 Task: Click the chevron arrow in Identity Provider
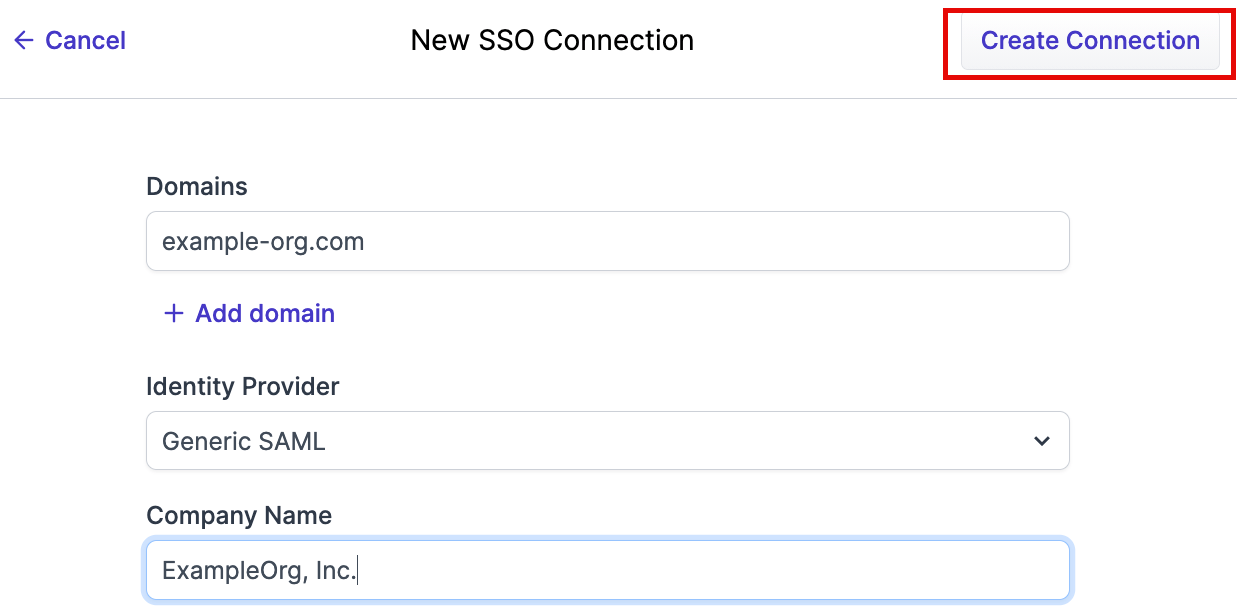pyautogui.click(x=1042, y=441)
